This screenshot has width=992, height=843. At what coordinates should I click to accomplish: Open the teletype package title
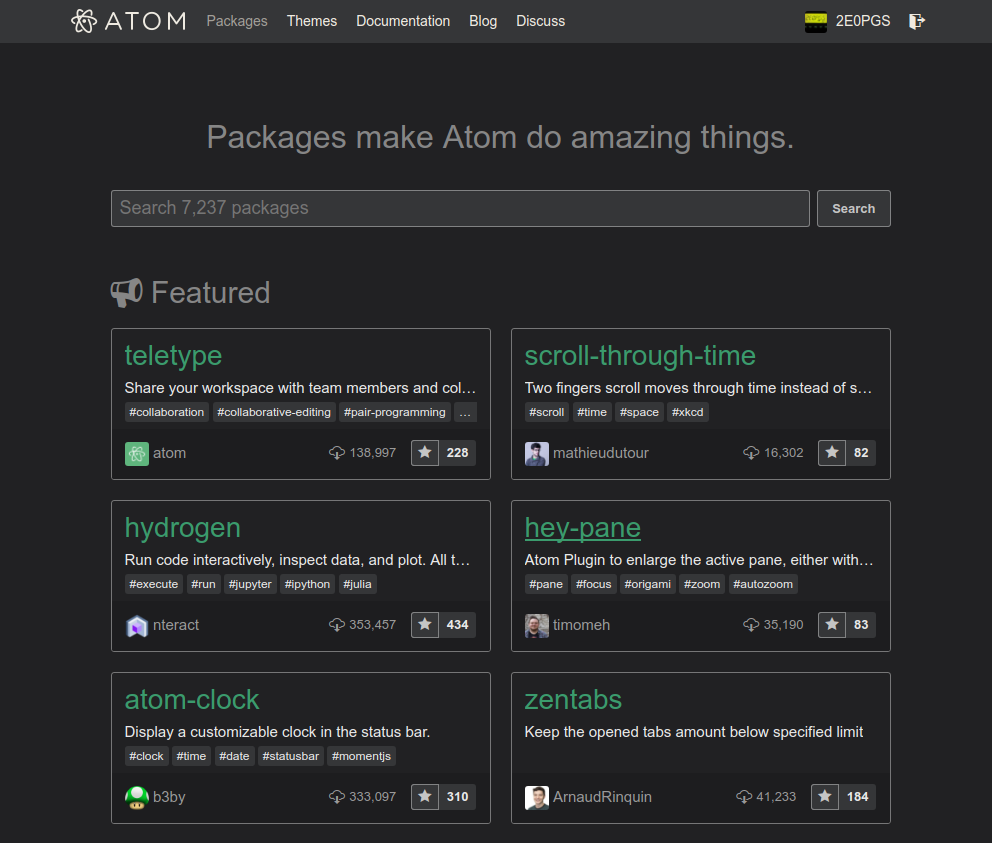click(173, 356)
